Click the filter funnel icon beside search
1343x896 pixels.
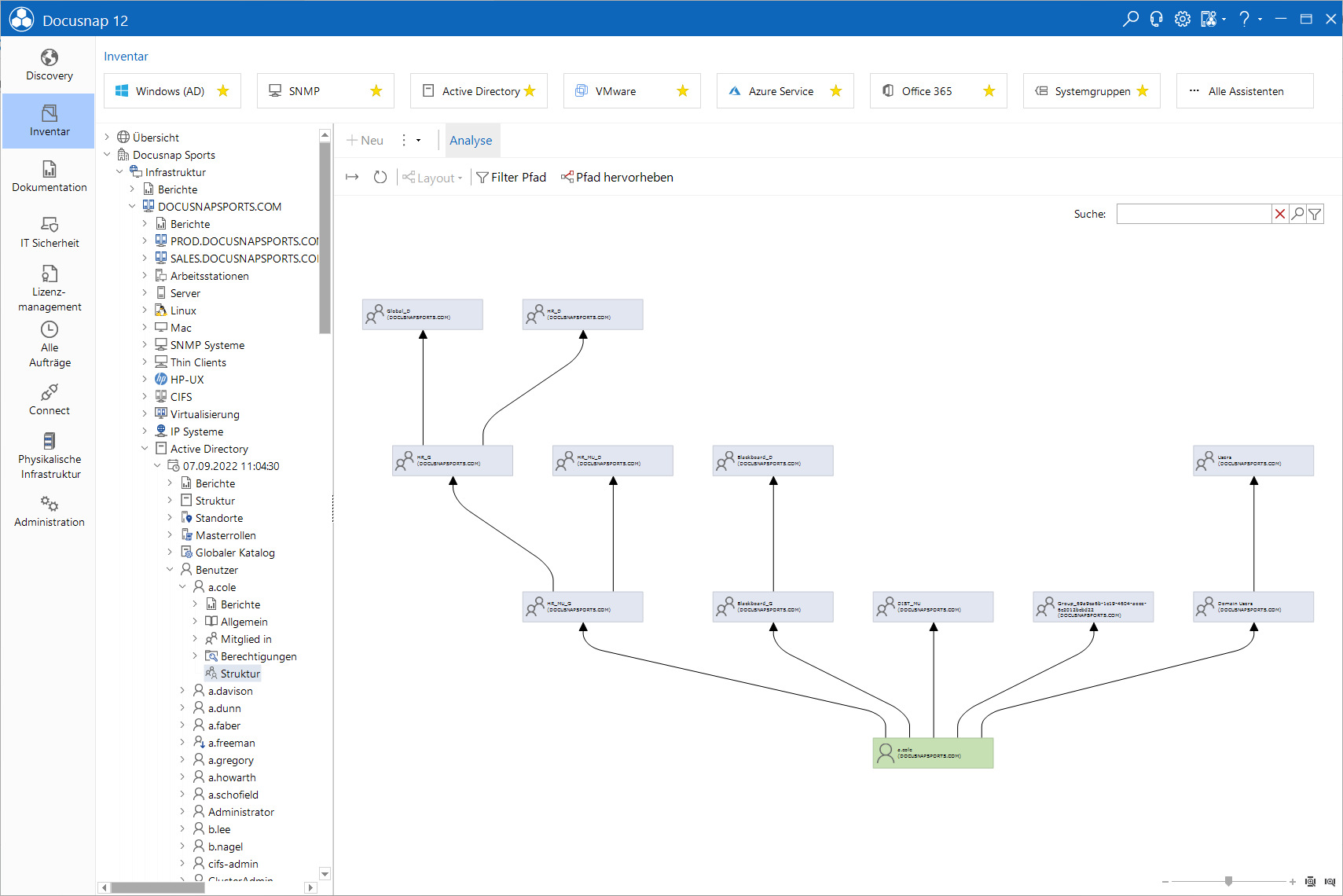click(1315, 214)
